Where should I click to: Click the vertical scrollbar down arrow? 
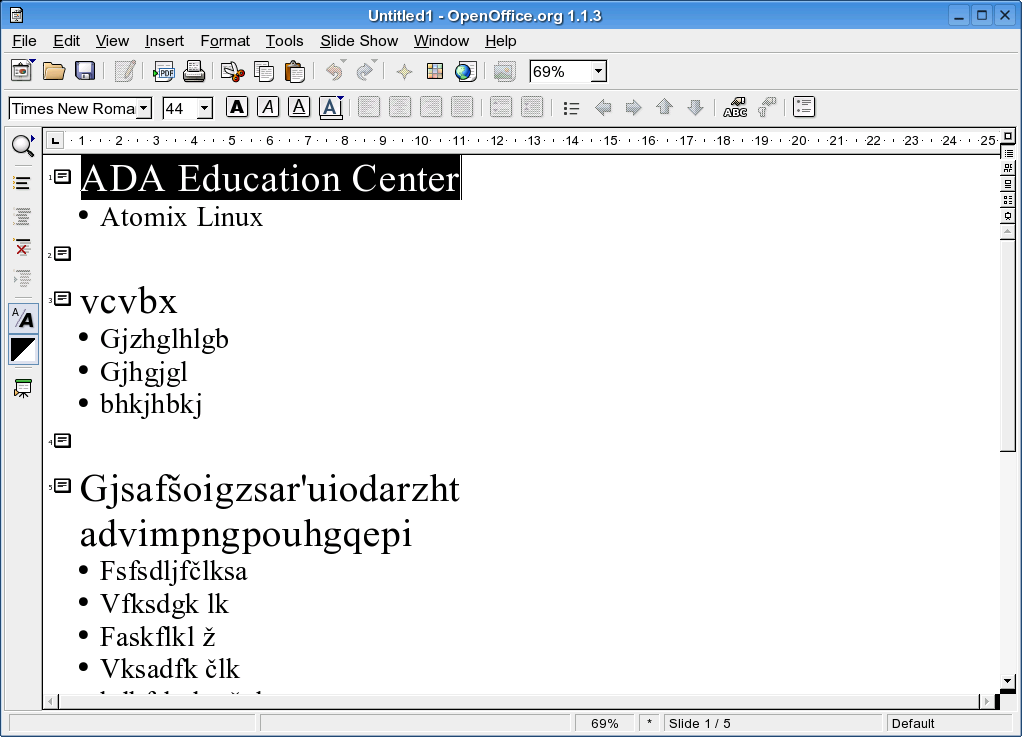pyautogui.click(x=1008, y=681)
